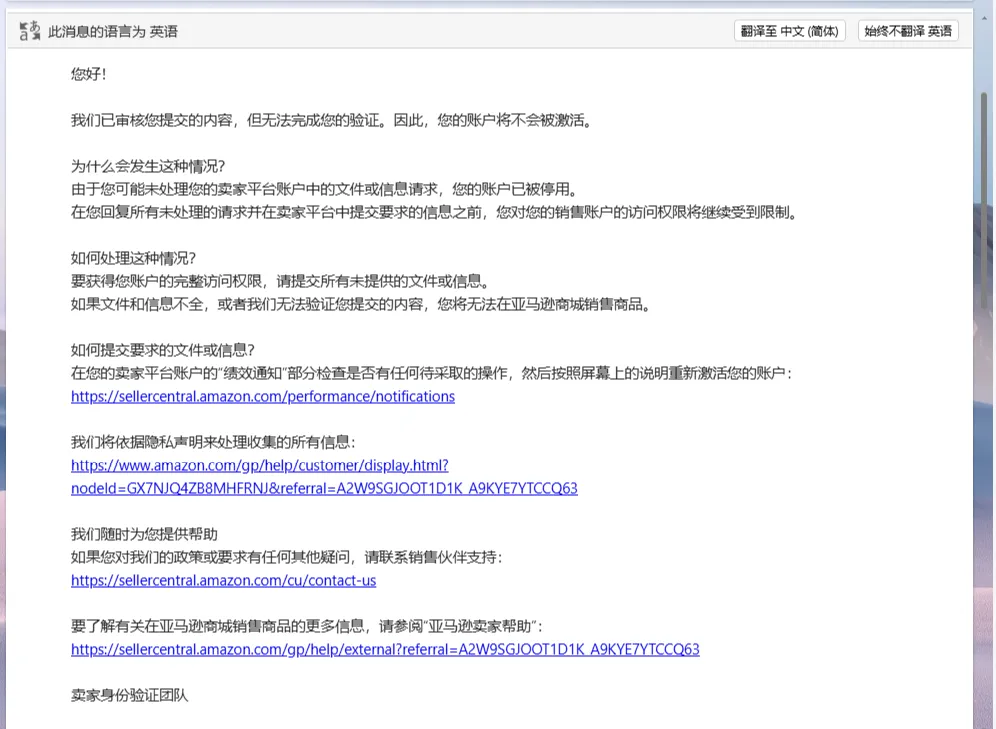This screenshot has height=729, width=996.
Task: Open the sellercentral performance/notifications link
Action: click(263, 396)
